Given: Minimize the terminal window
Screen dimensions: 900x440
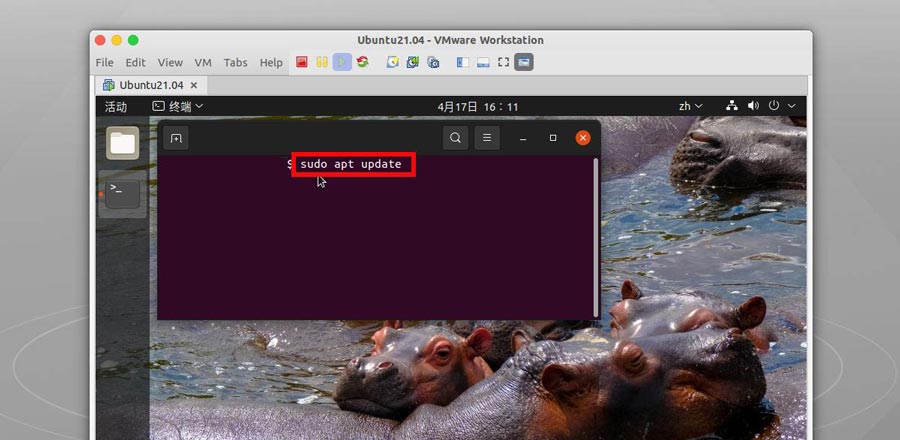Looking at the screenshot, I should coord(523,138).
